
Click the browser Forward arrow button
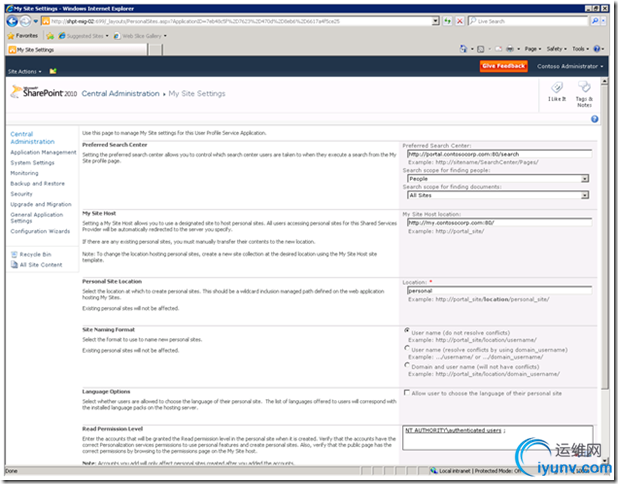25,21
